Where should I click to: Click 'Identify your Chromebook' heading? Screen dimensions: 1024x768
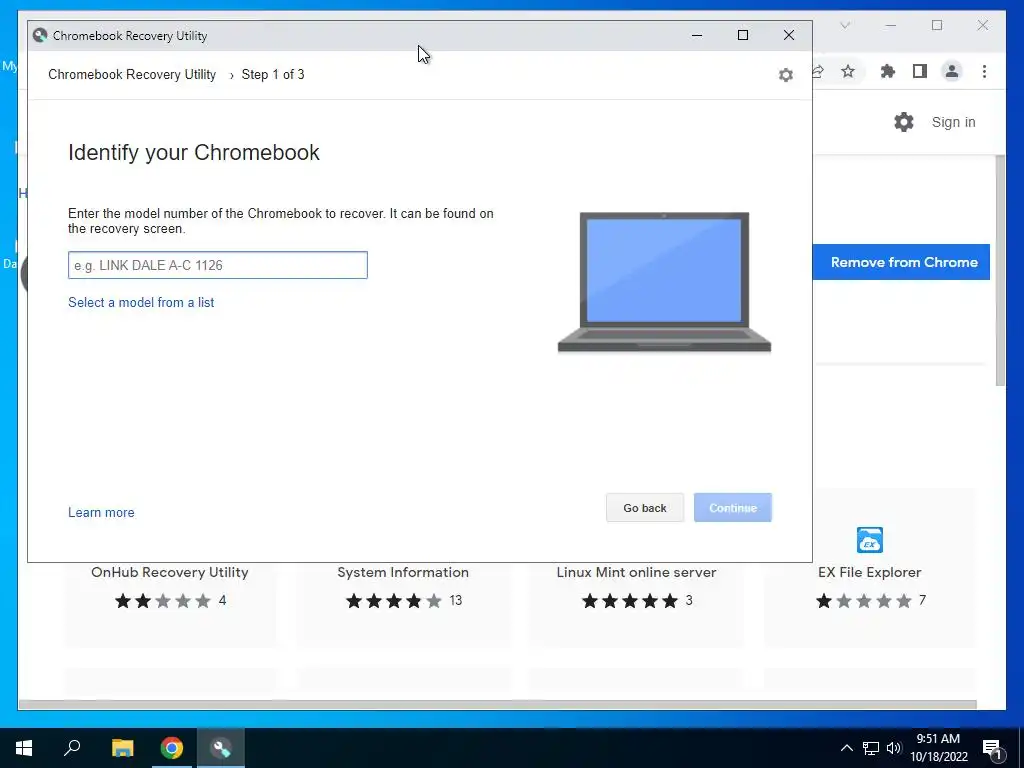point(194,152)
